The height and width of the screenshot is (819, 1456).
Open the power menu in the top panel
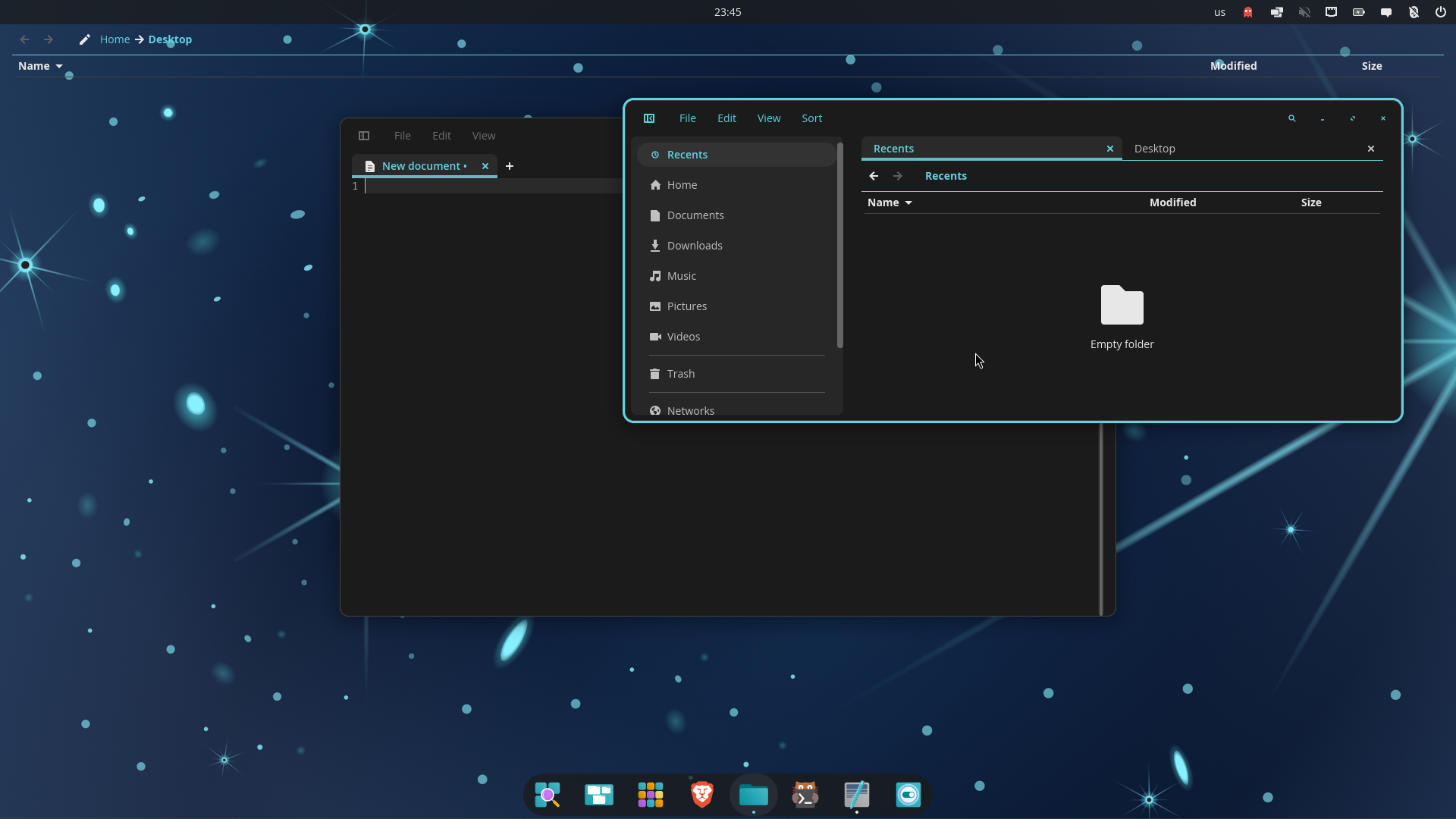coord(1441,12)
